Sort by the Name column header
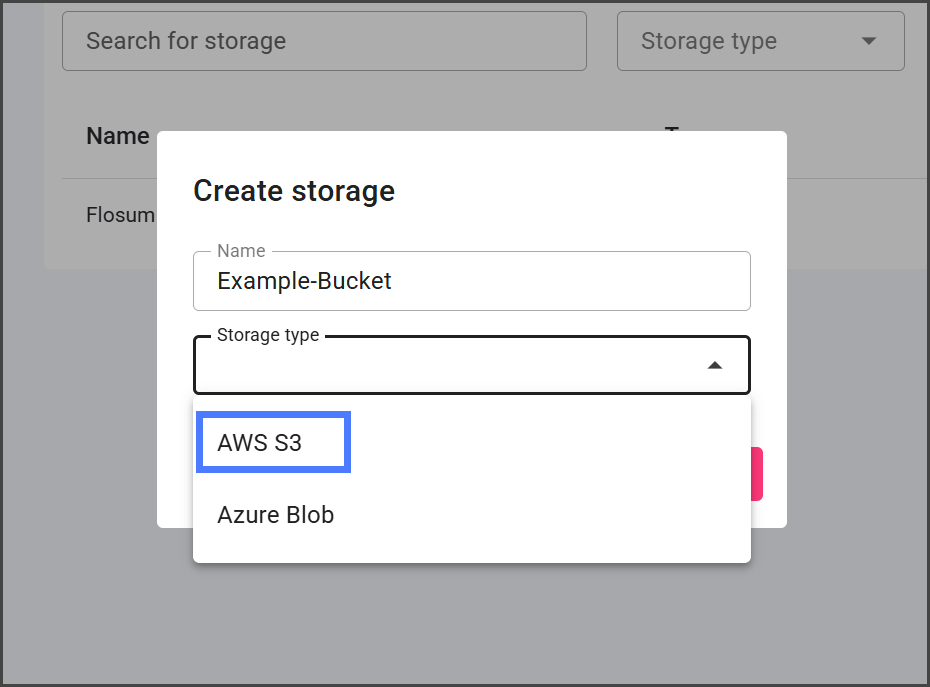The height and width of the screenshot is (687, 930). tap(118, 136)
